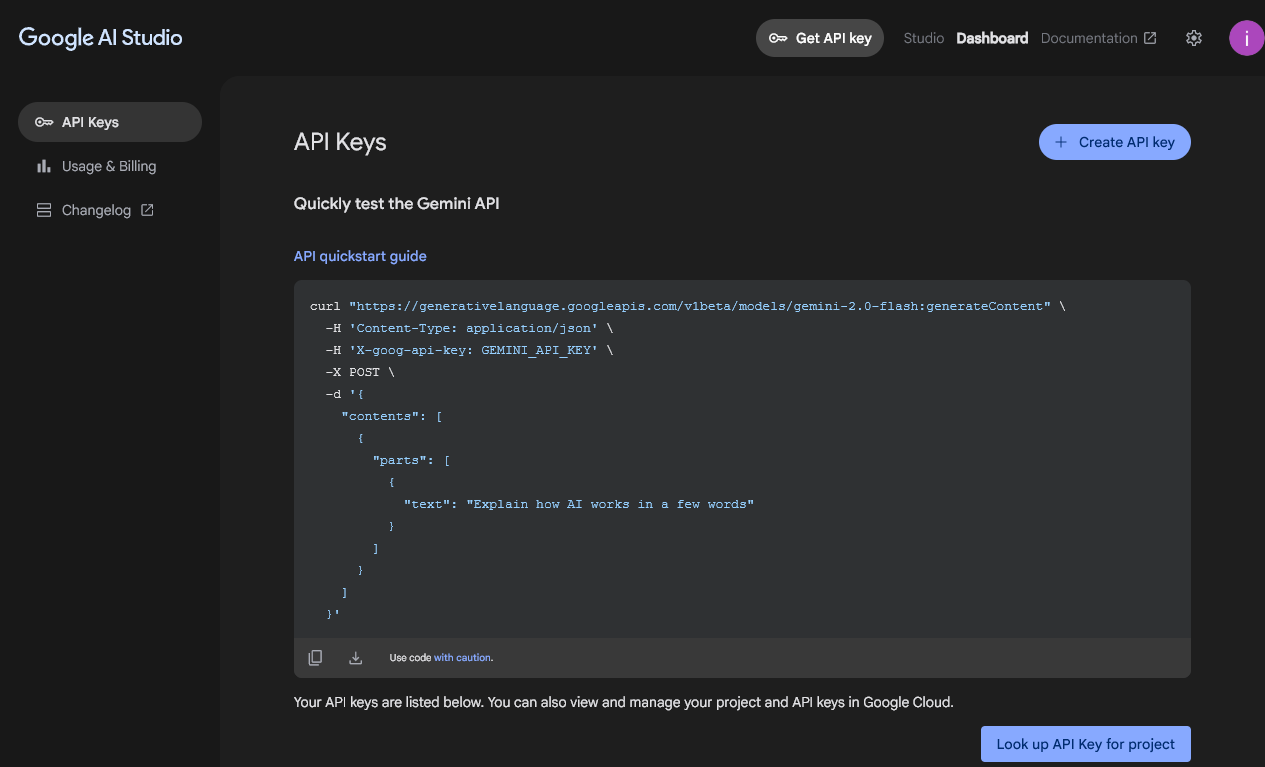Download the code snippet

click(355, 658)
